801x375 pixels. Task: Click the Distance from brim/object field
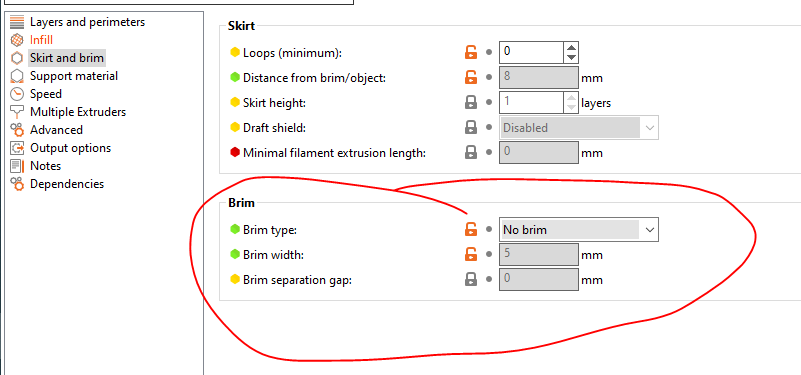[539, 78]
